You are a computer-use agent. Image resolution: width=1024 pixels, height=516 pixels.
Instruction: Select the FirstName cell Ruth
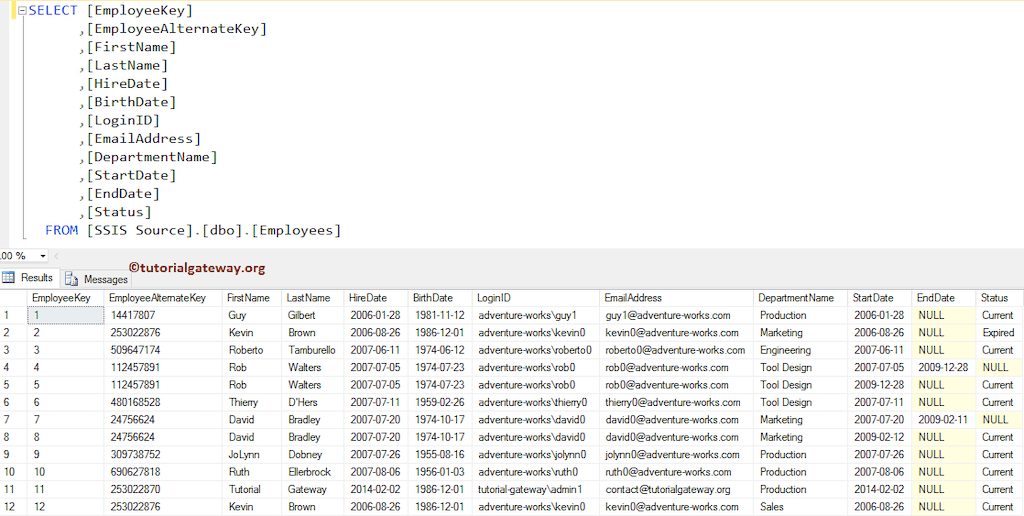tap(252, 472)
